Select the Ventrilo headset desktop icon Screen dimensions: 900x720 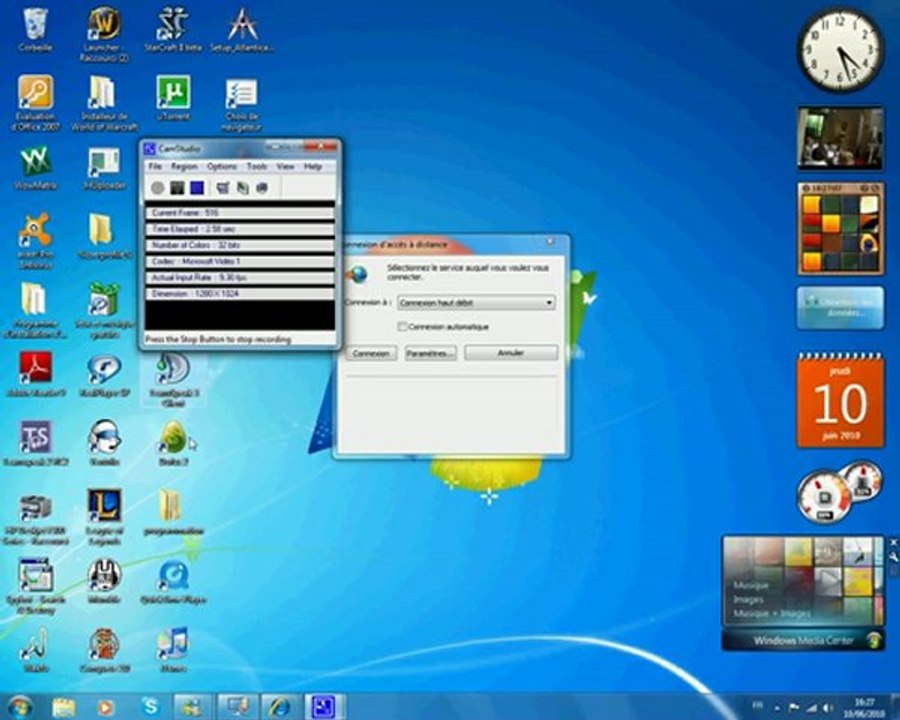(x=104, y=443)
